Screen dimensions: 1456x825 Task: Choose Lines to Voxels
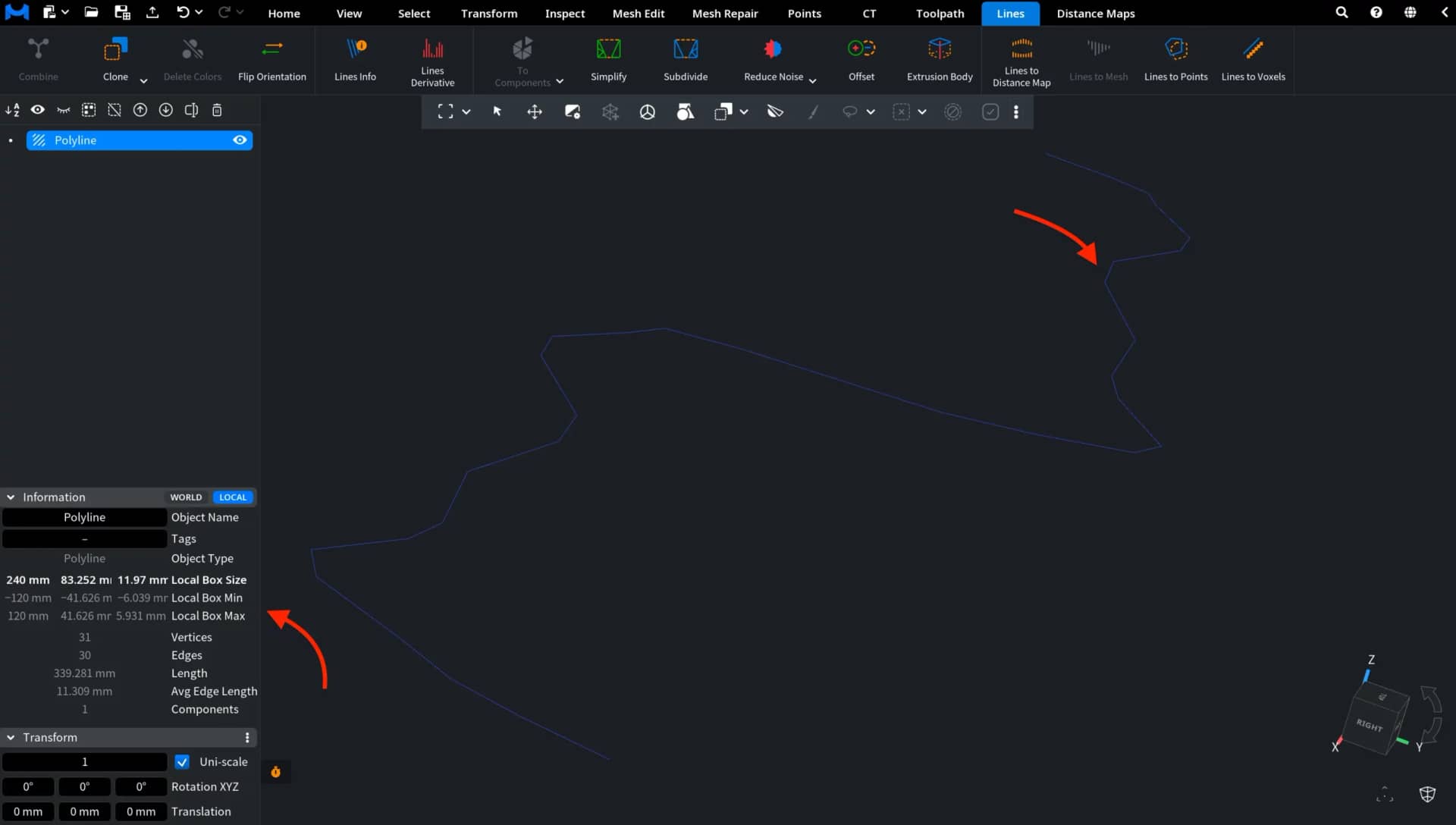(1253, 60)
